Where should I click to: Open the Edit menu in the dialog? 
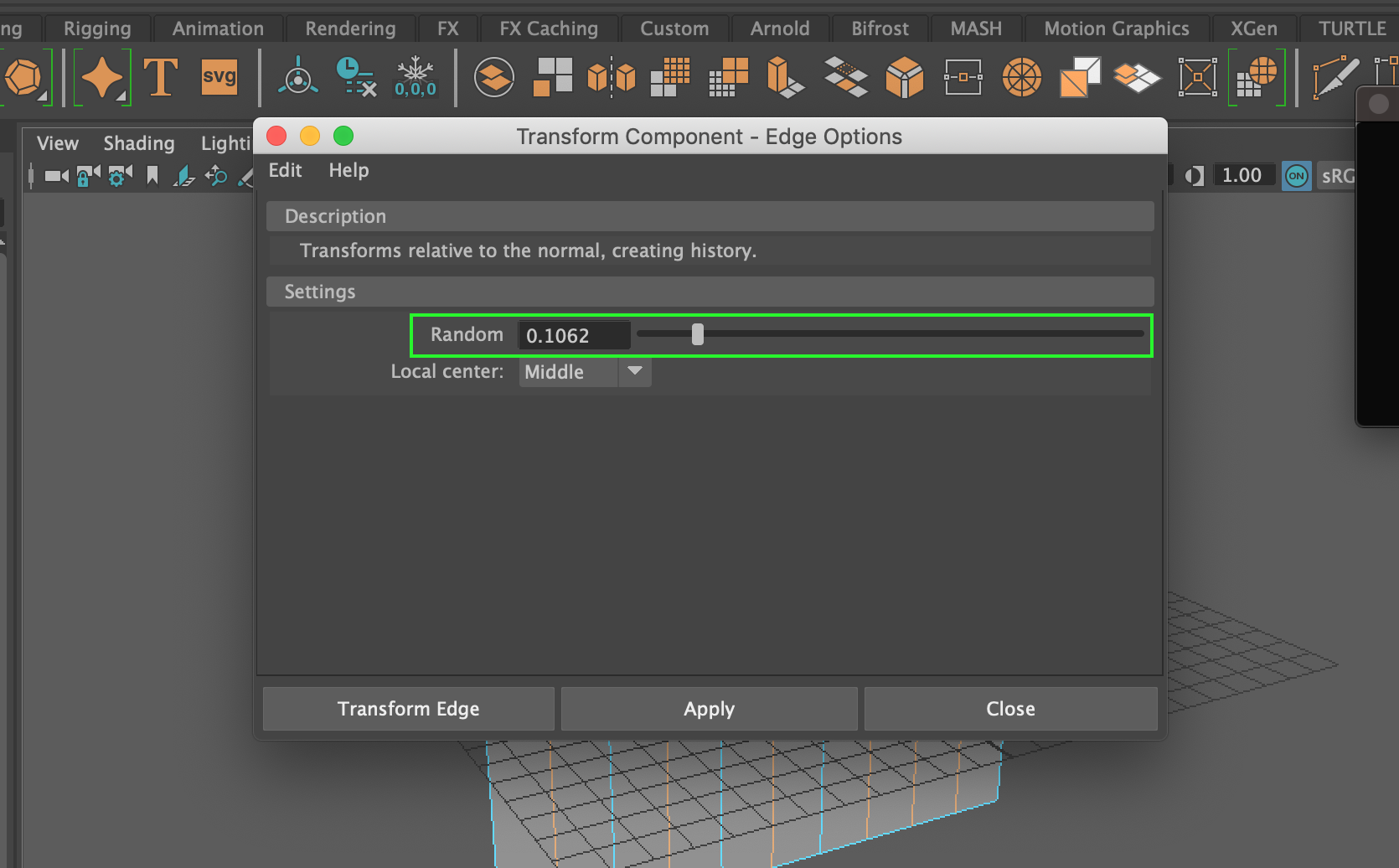coord(285,170)
